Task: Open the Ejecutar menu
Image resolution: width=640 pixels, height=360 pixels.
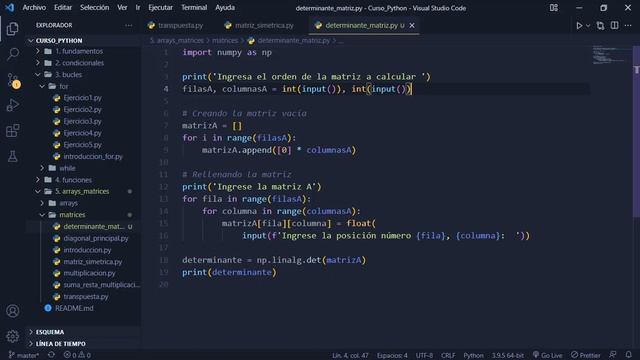Action: point(160,8)
